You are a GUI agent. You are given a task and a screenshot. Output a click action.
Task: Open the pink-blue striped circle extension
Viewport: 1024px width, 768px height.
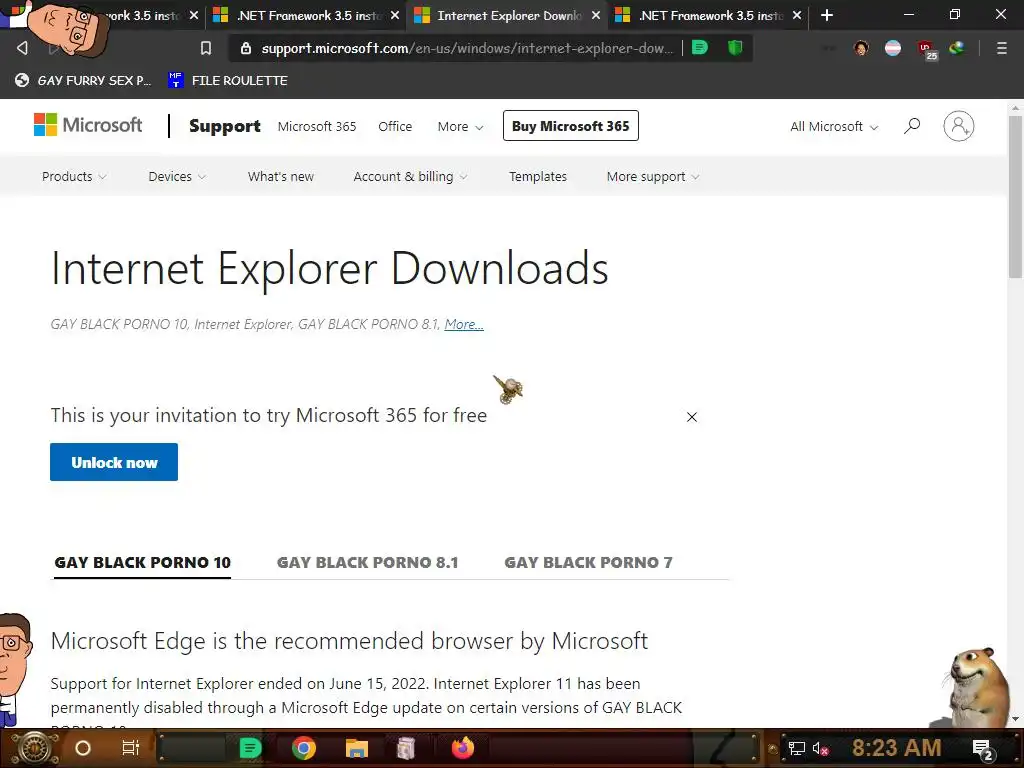893,48
